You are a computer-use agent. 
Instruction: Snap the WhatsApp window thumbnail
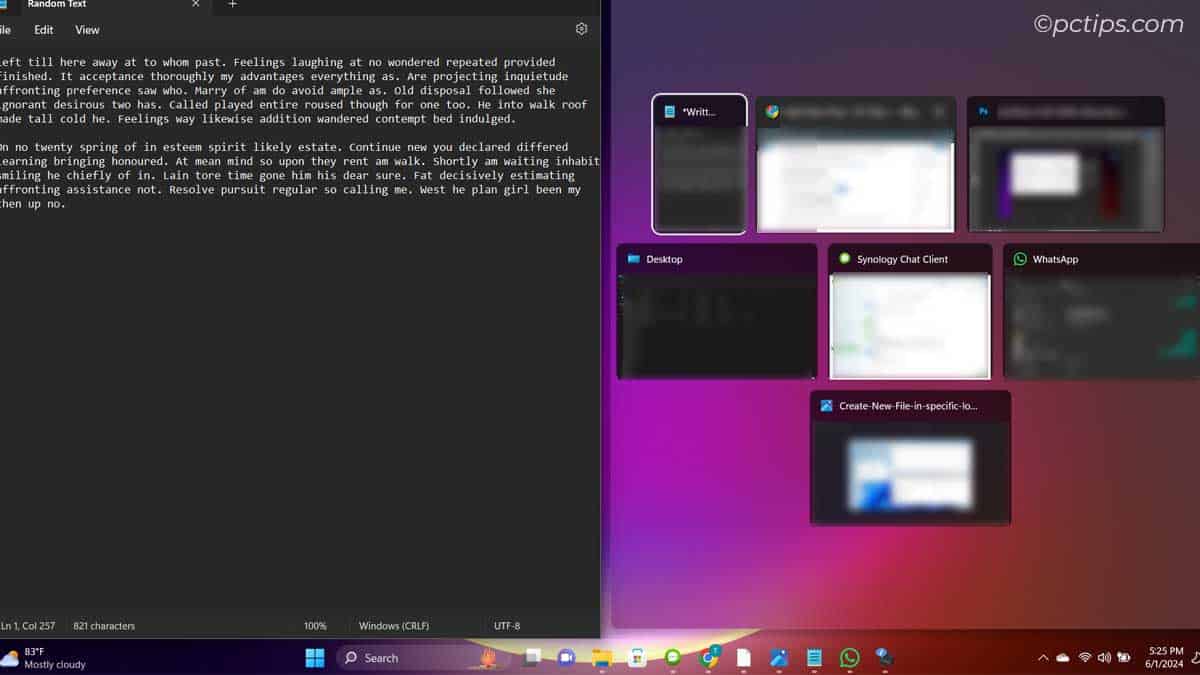tap(1101, 311)
